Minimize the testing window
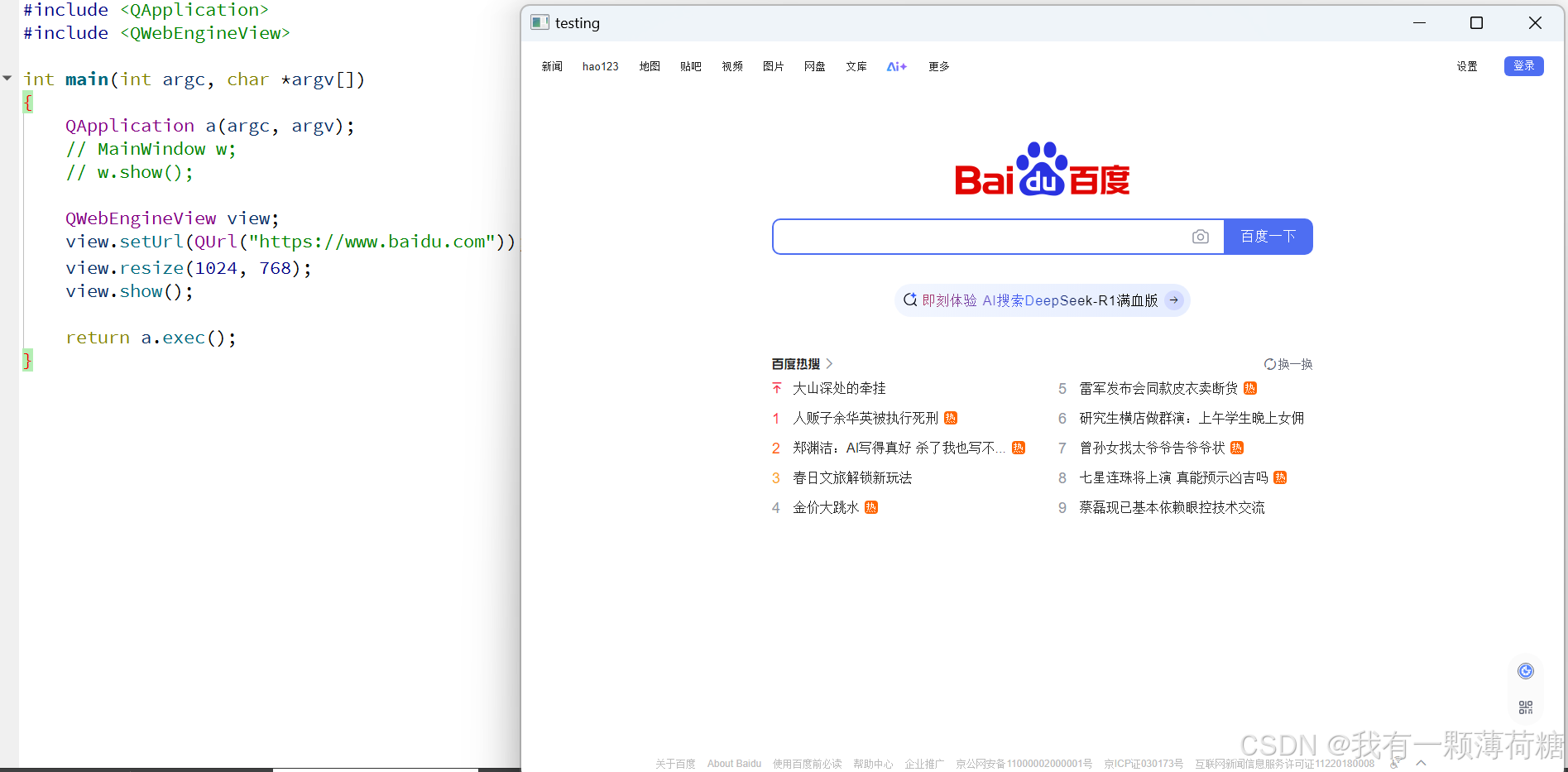This screenshot has height=772, width=1568. [1419, 23]
